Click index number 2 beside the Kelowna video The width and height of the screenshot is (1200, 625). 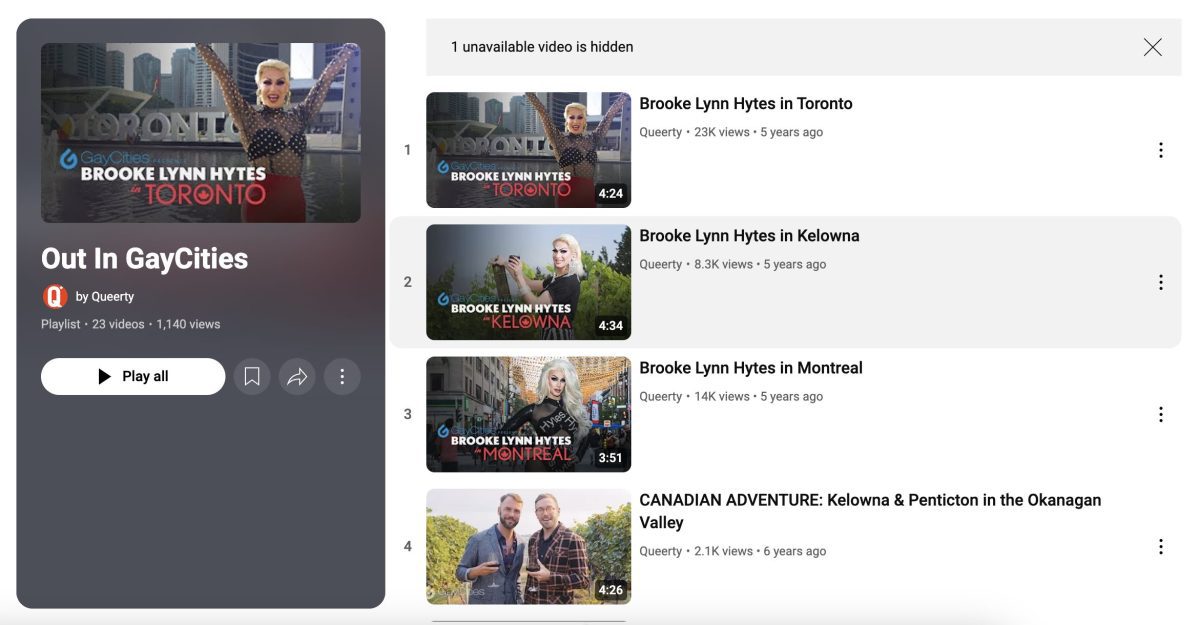pos(407,282)
